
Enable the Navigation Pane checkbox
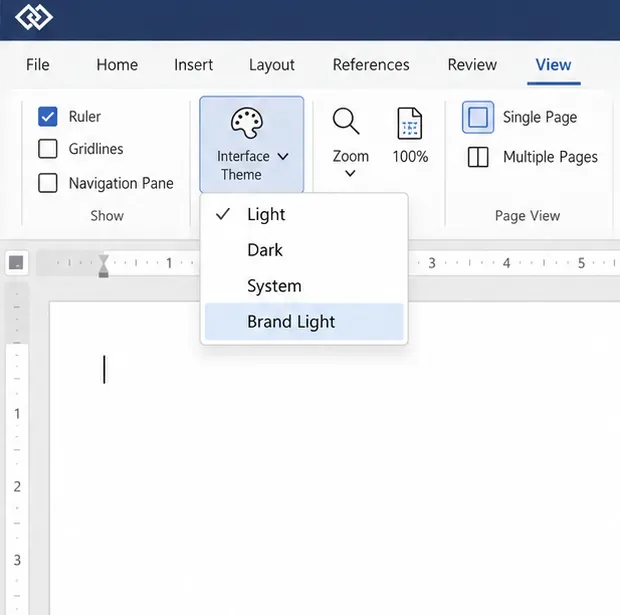[47, 183]
